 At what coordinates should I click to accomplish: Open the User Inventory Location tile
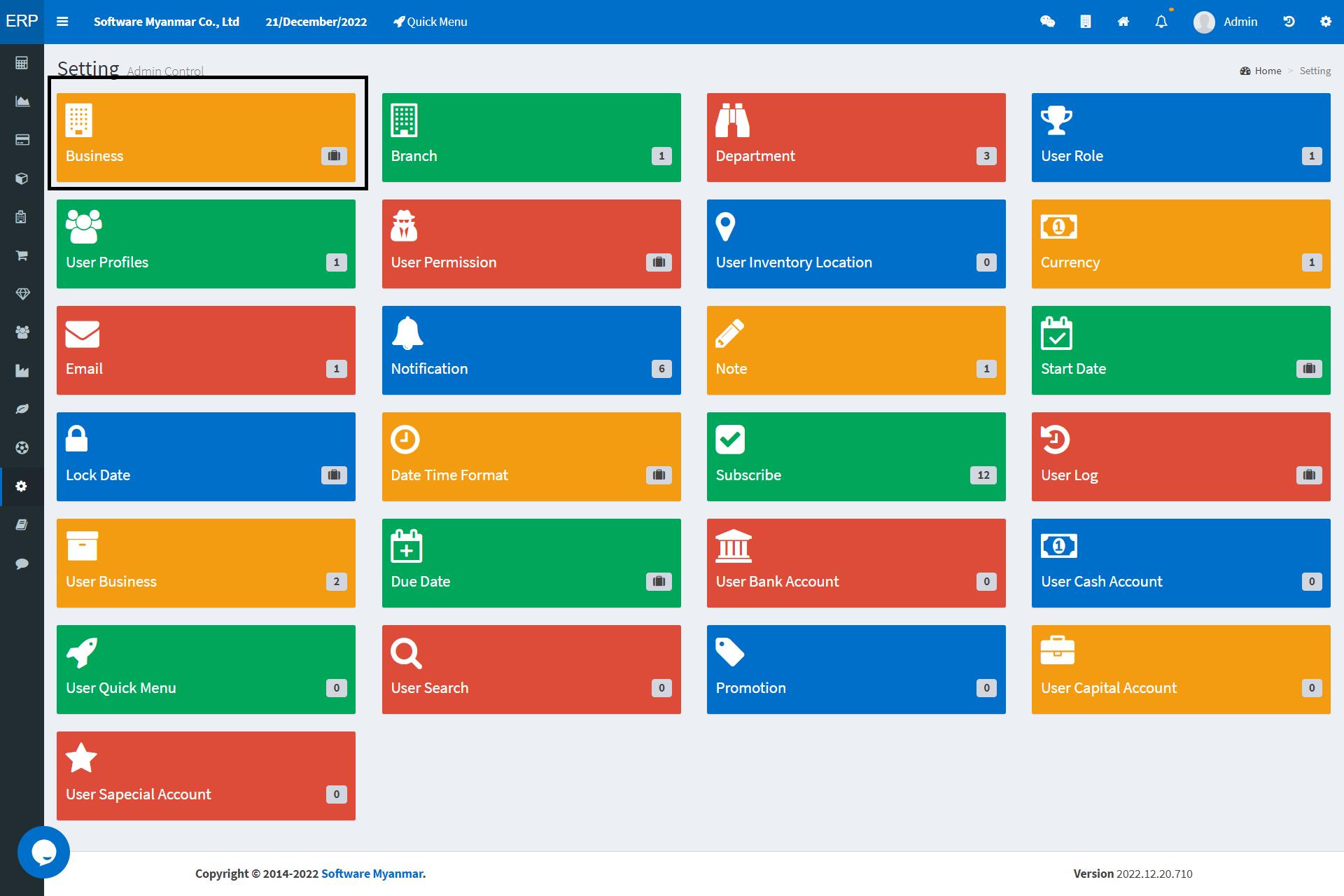856,244
